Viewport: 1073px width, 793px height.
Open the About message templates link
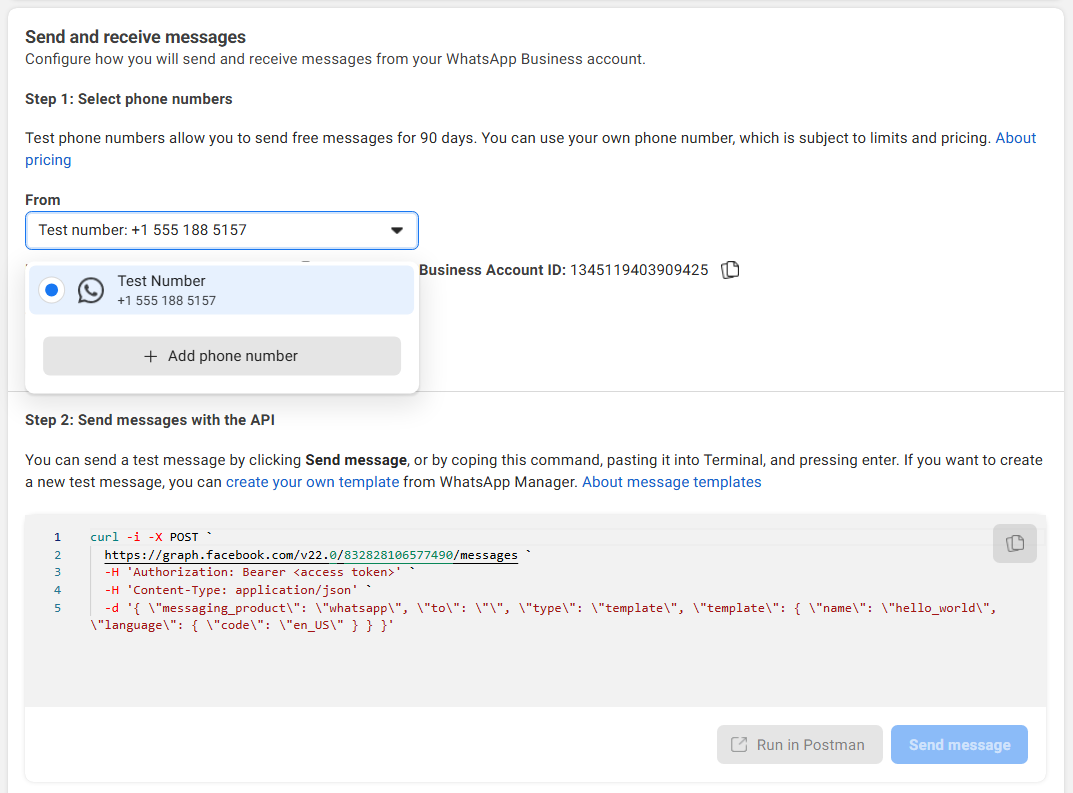671,482
